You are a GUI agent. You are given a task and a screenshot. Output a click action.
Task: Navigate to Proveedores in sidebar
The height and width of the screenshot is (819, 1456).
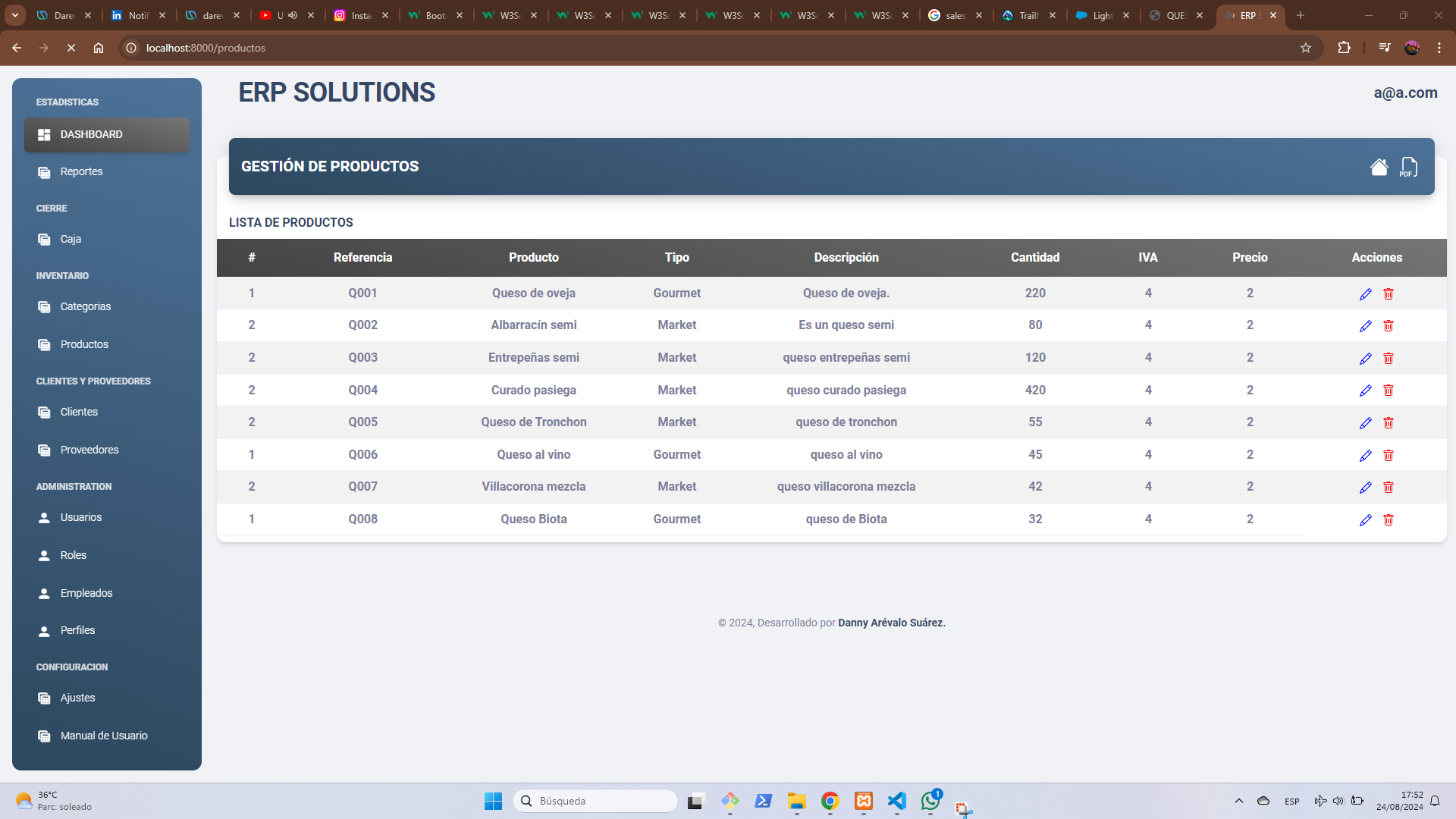89,450
